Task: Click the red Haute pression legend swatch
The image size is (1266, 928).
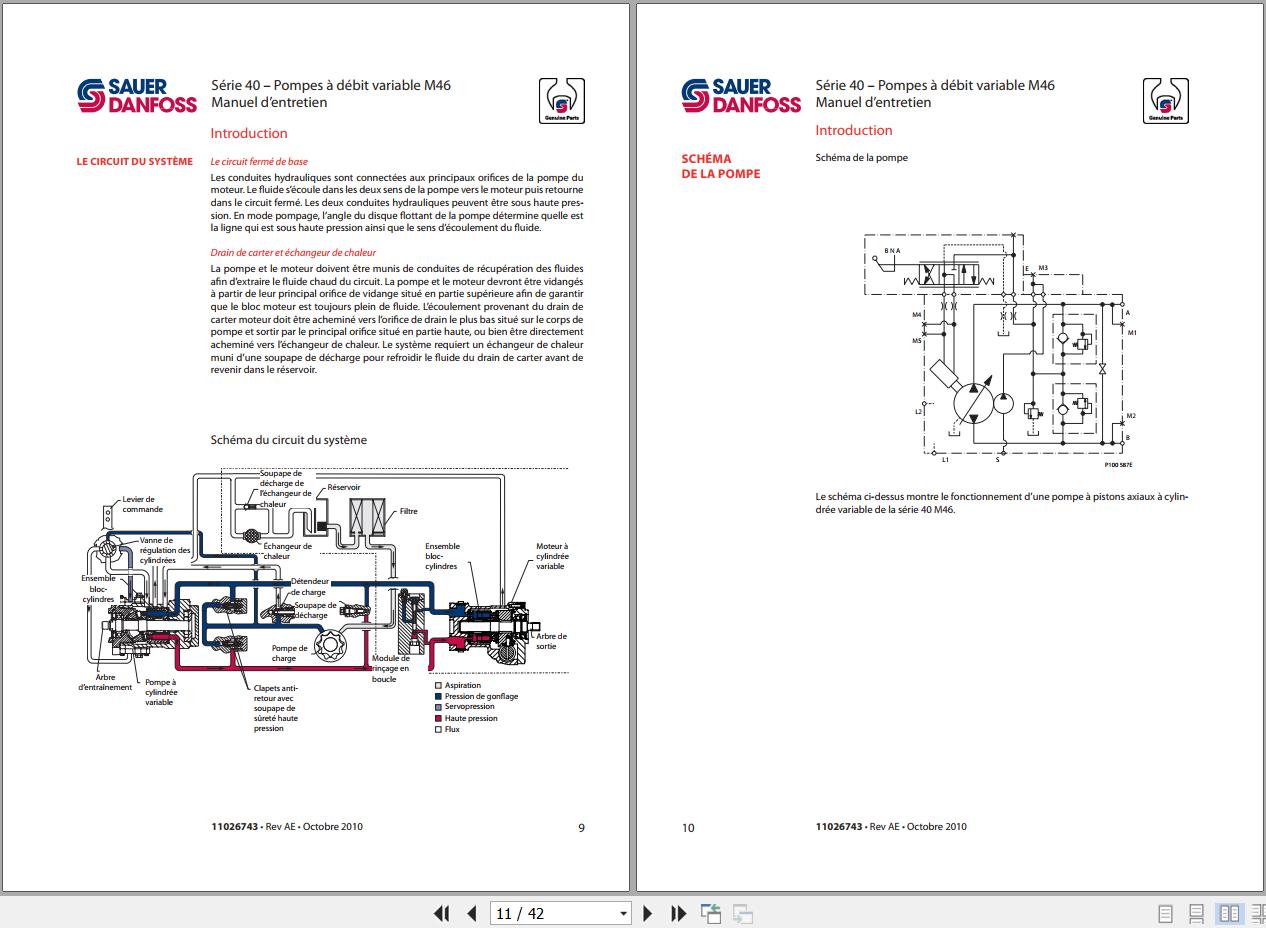Action: click(438, 718)
